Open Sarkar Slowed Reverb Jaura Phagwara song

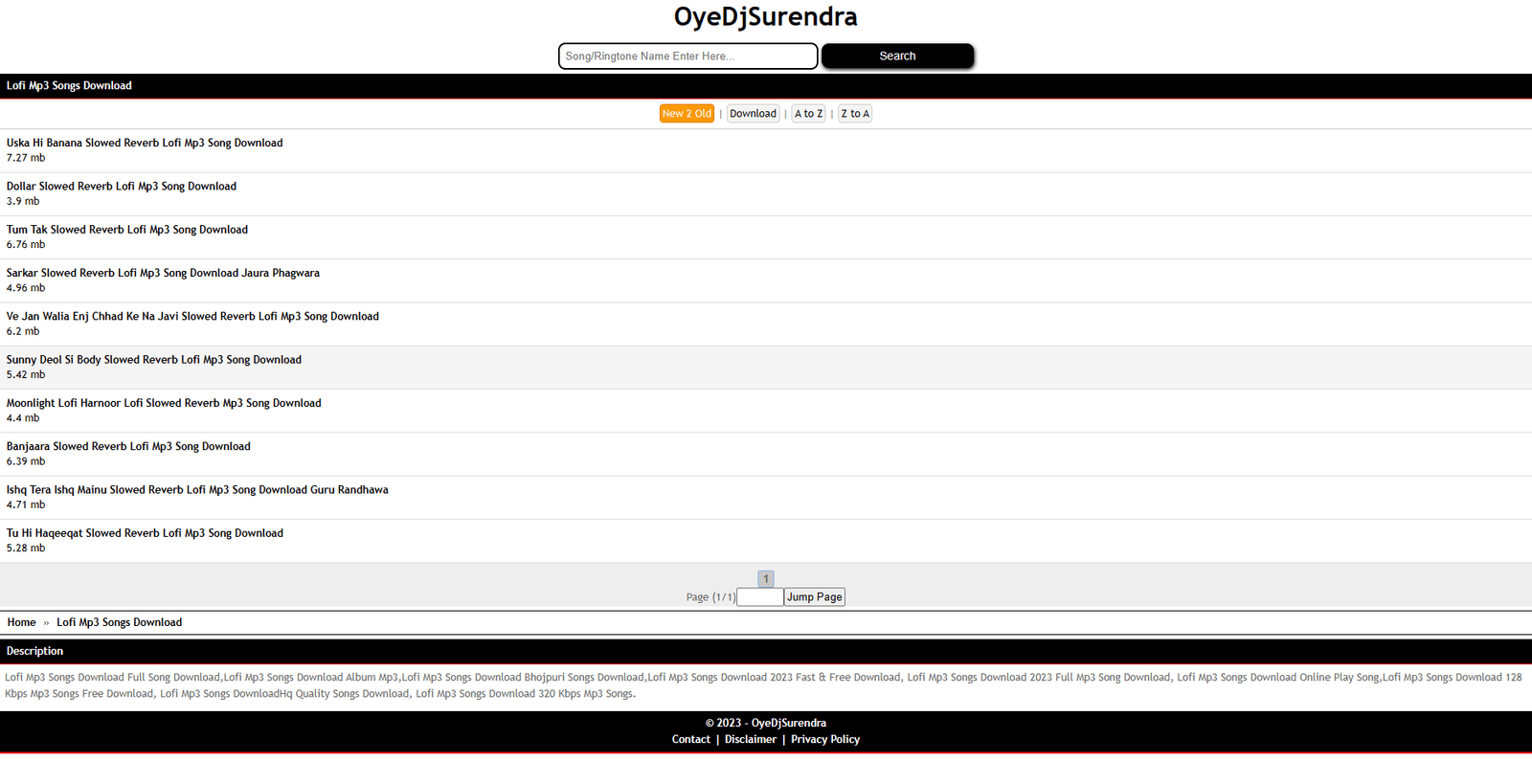point(163,274)
